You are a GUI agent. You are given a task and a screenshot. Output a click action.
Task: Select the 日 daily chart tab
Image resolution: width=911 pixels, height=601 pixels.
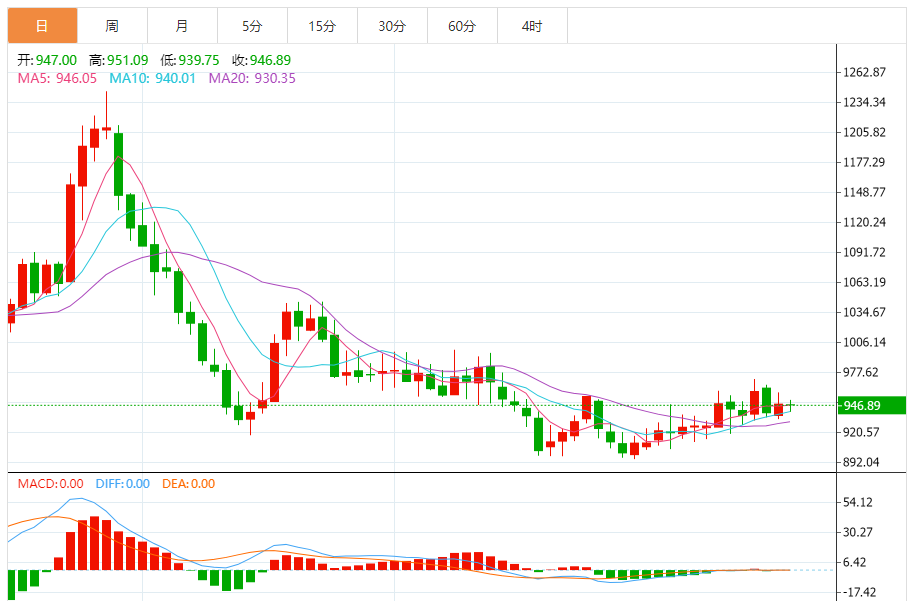point(42,26)
